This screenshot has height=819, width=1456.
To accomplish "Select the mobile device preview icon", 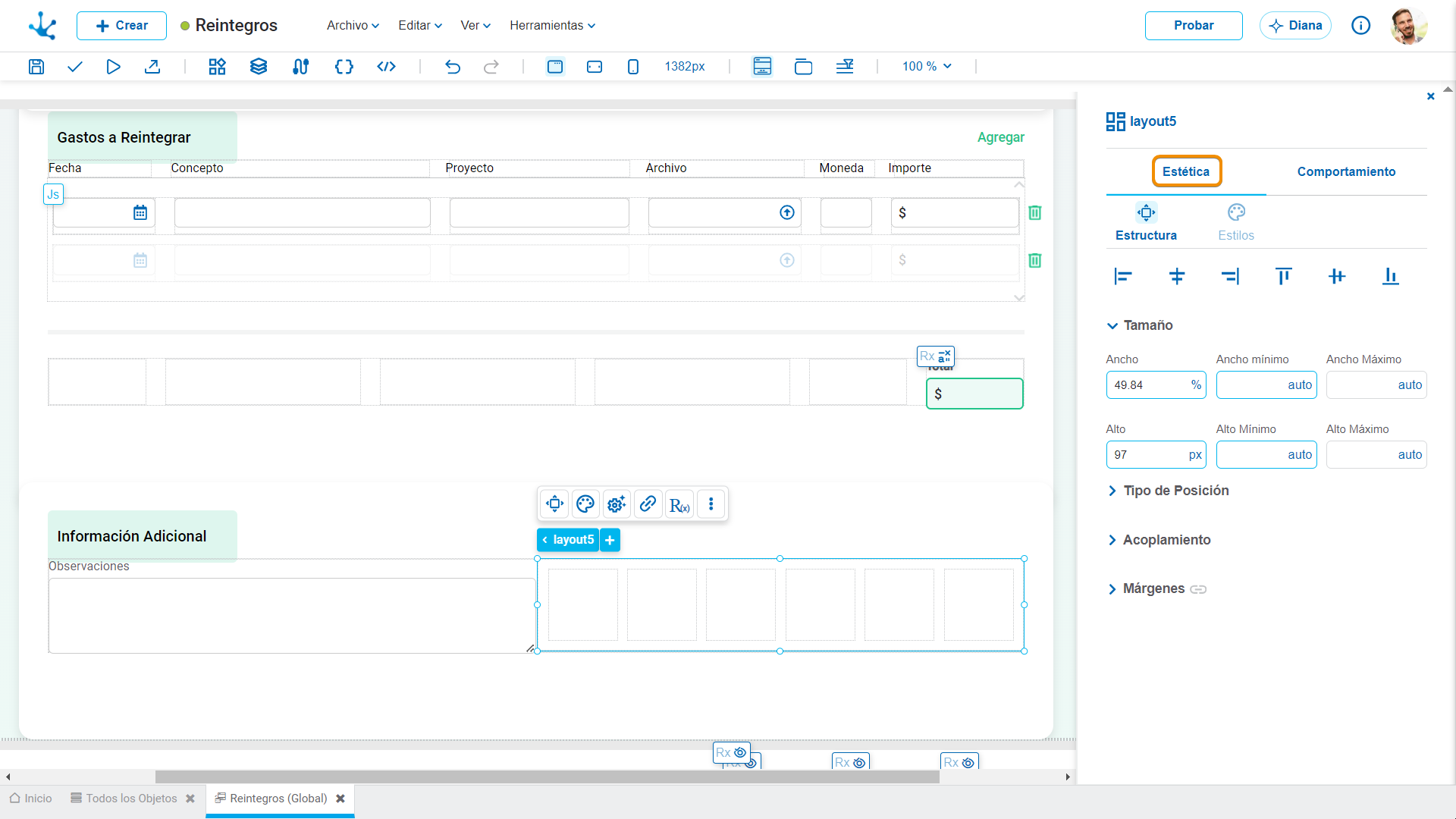I will (633, 67).
